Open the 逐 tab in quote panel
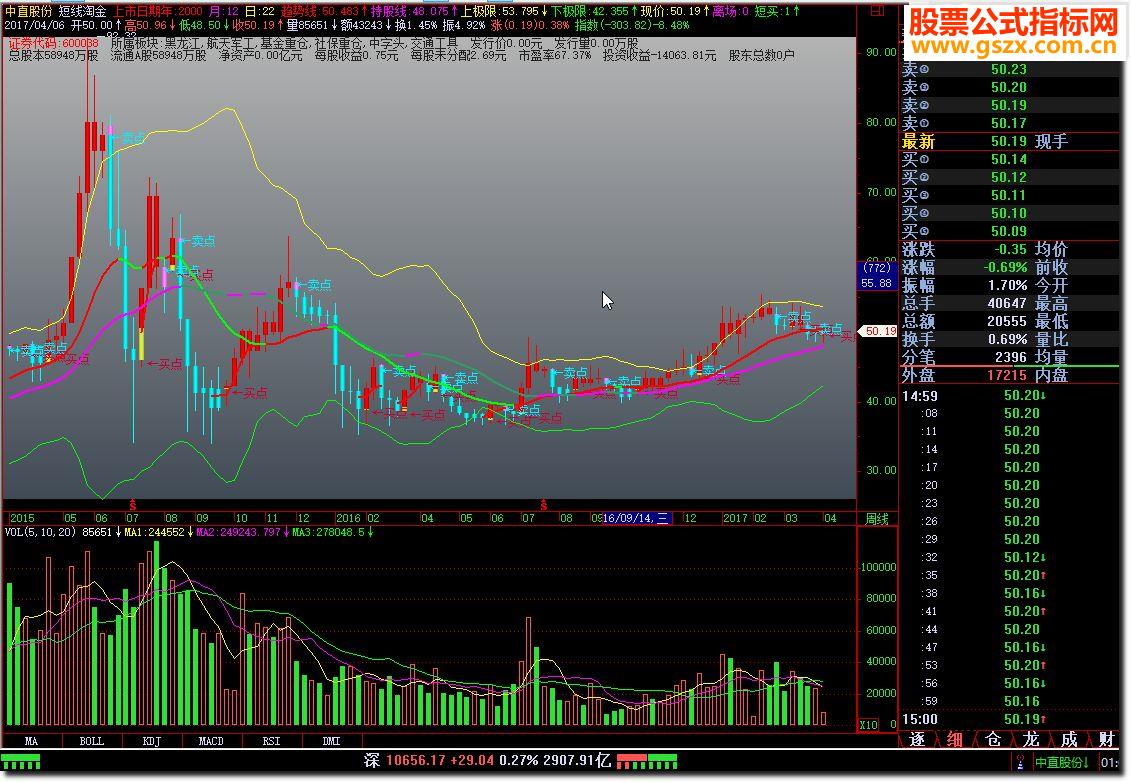 pyautogui.click(x=917, y=740)
